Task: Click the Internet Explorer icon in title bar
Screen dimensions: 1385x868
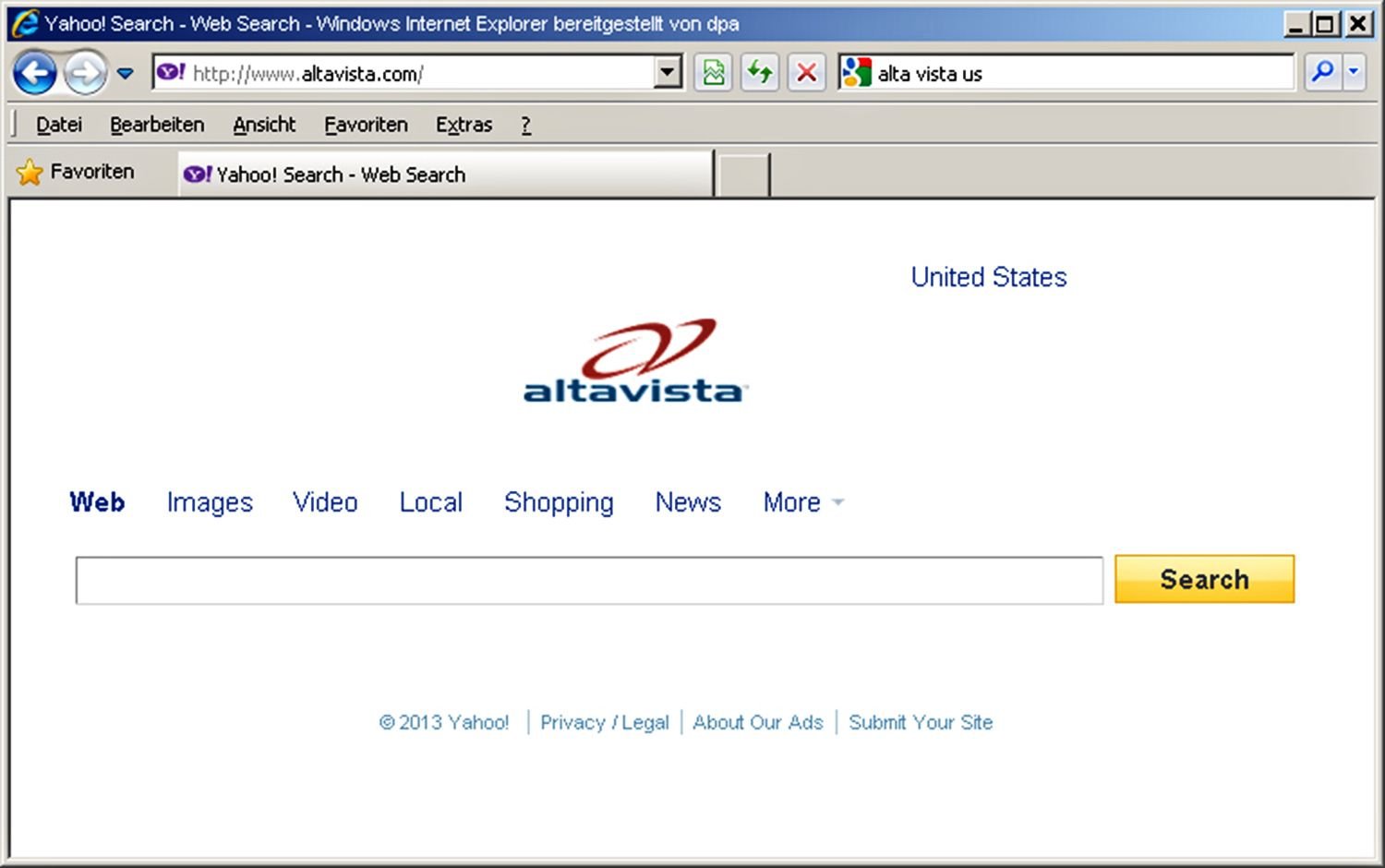Action: (x=26, y=23)
